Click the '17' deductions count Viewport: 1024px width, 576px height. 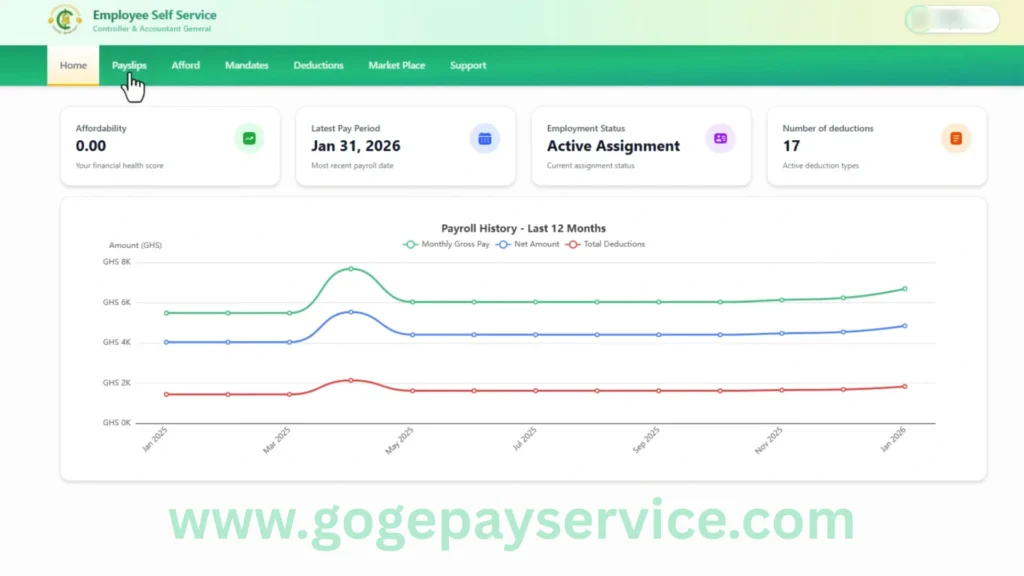point(791,146)
